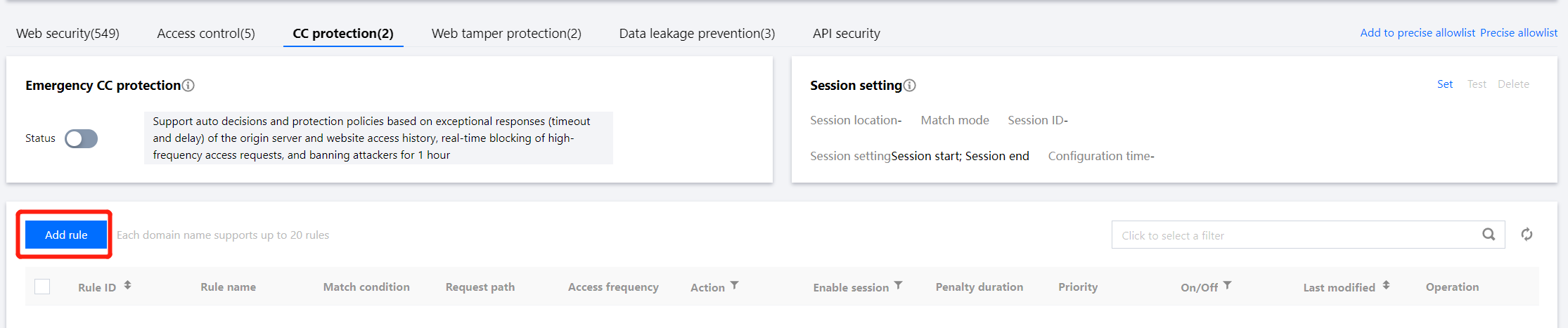
Task: Click the refresh icon beside the filter
Action: pos(1527,235)
